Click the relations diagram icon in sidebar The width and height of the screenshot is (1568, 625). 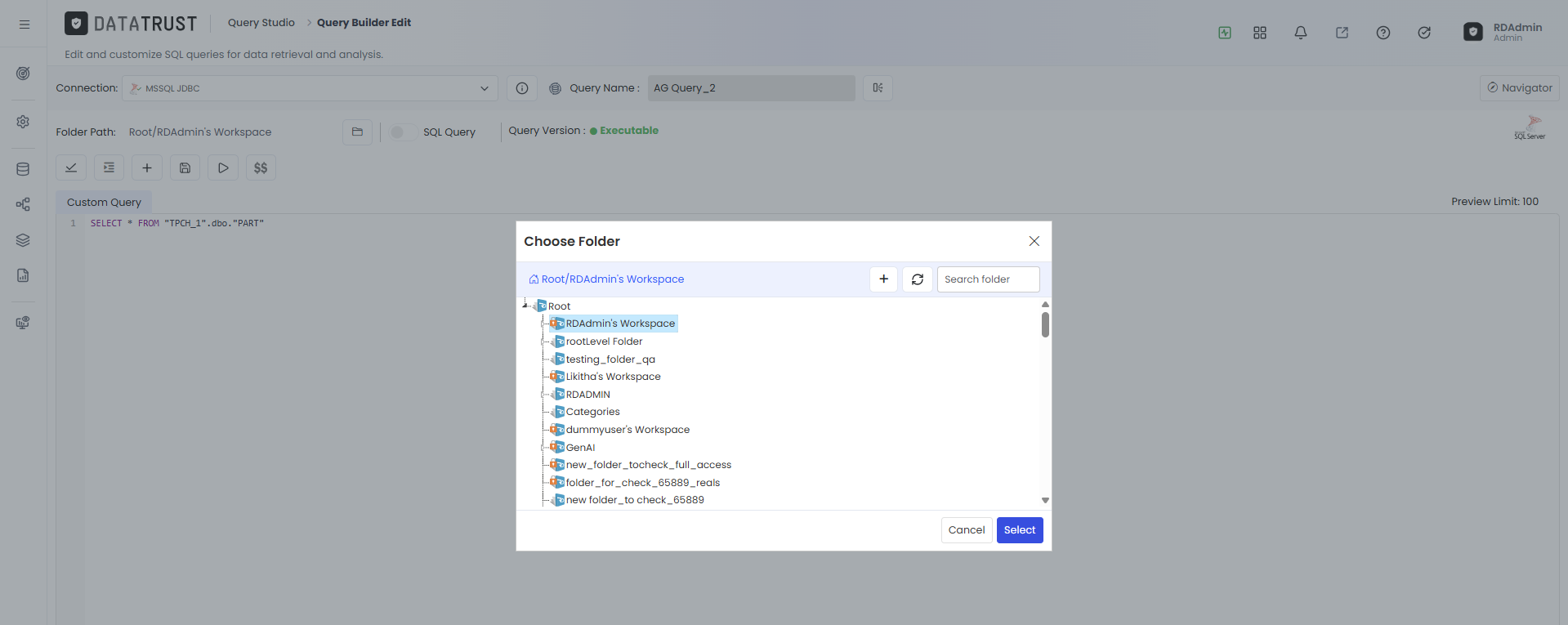(x=23, y=205)
